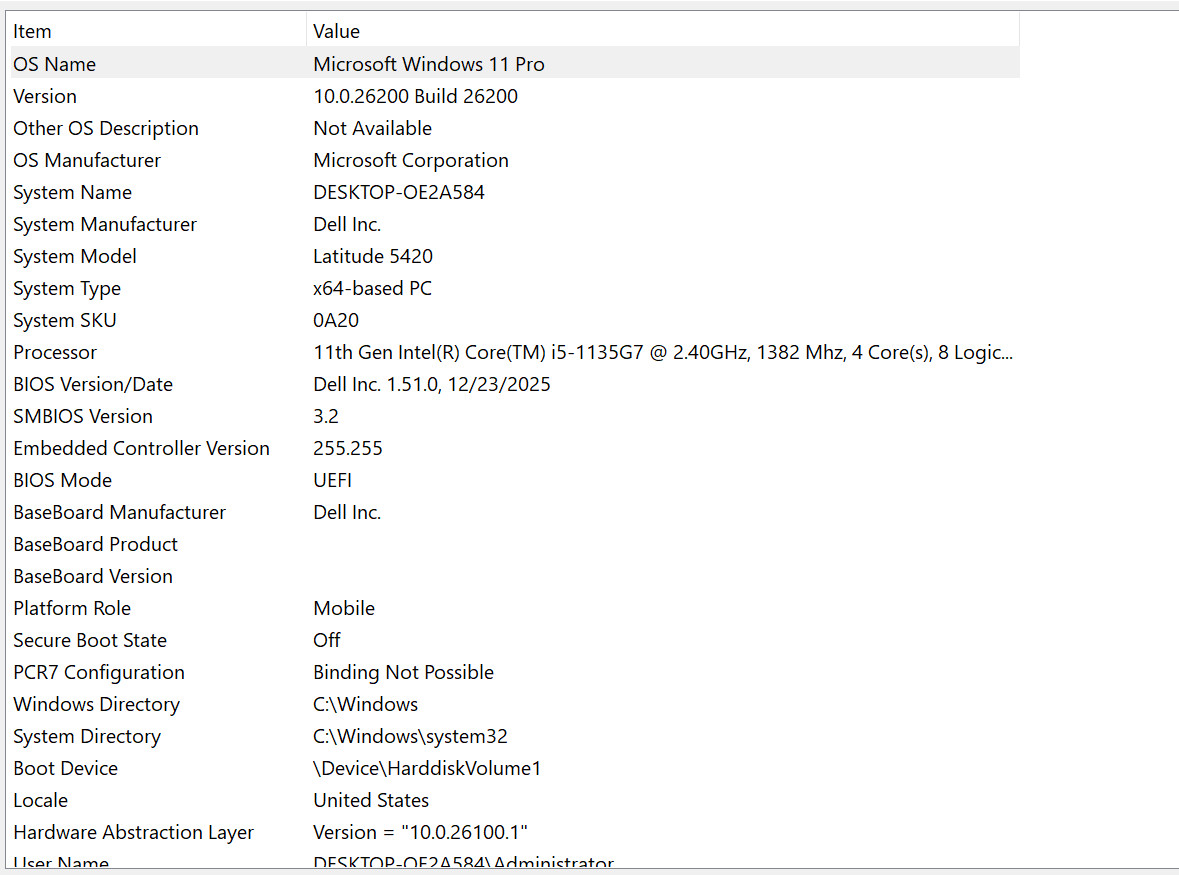Image resolution: width=1179 pixels, height=875 pixels.
Task: Click value Version = "10.0.26100.1"
Action: click(x=420, y=833)
